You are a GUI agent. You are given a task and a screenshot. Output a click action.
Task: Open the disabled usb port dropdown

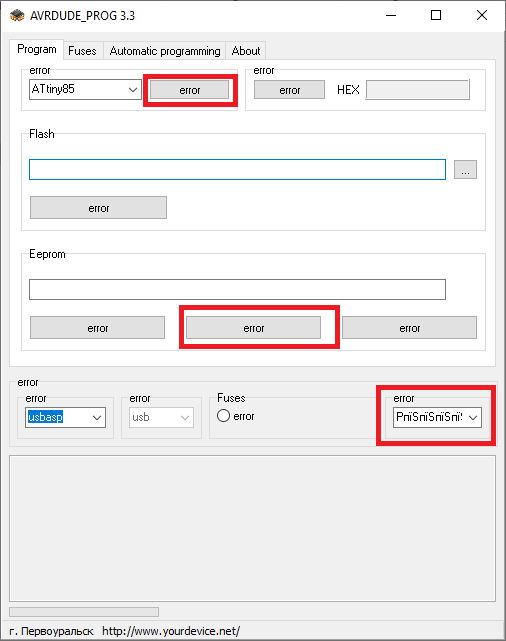(161, 417)
